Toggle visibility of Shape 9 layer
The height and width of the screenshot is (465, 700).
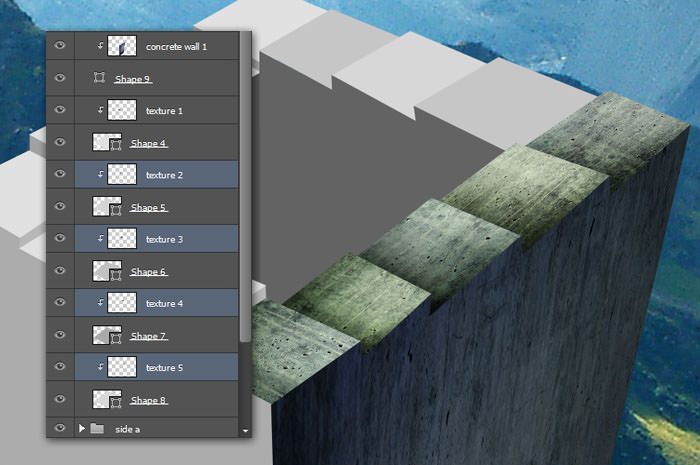pos(60,78)
